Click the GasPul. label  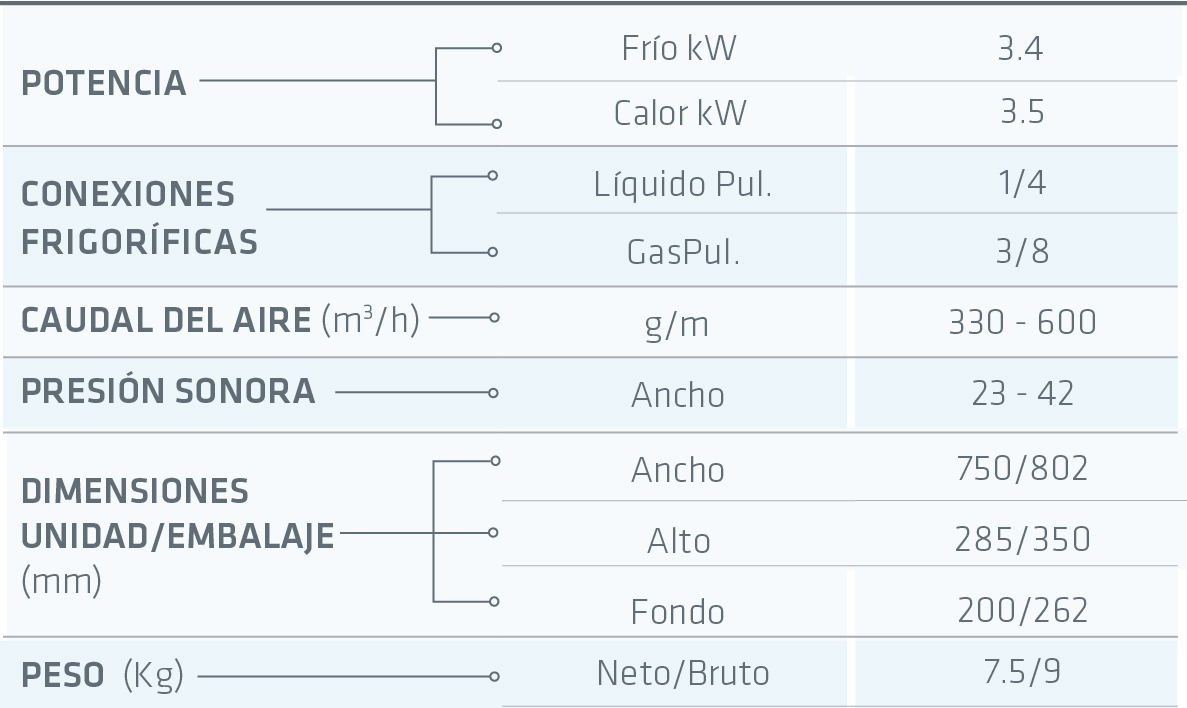click(x=684, y=252)
